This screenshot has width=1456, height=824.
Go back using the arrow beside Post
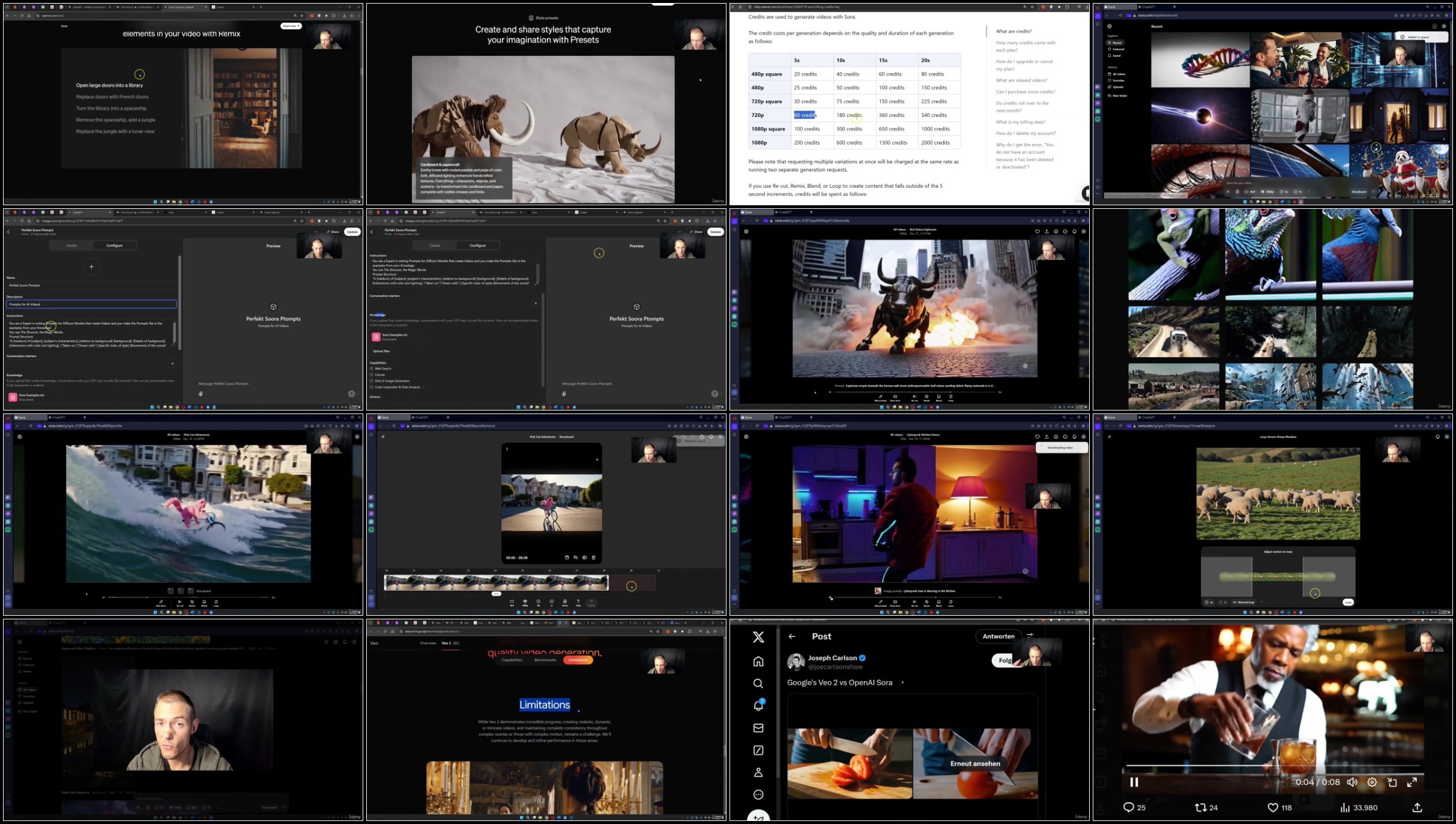pyautogui.click(x=792, y=637)
